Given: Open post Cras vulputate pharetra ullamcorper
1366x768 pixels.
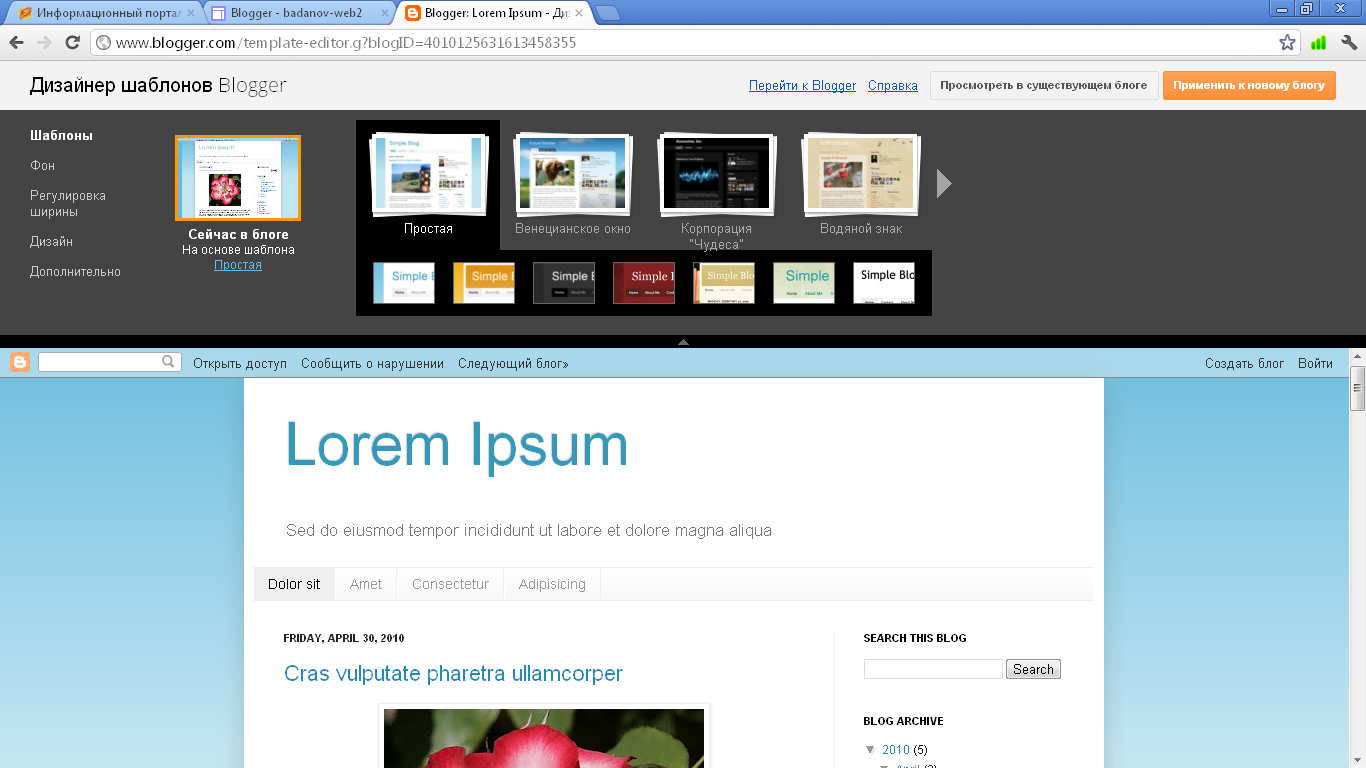Looking at the screenshot, I should 453,674.
